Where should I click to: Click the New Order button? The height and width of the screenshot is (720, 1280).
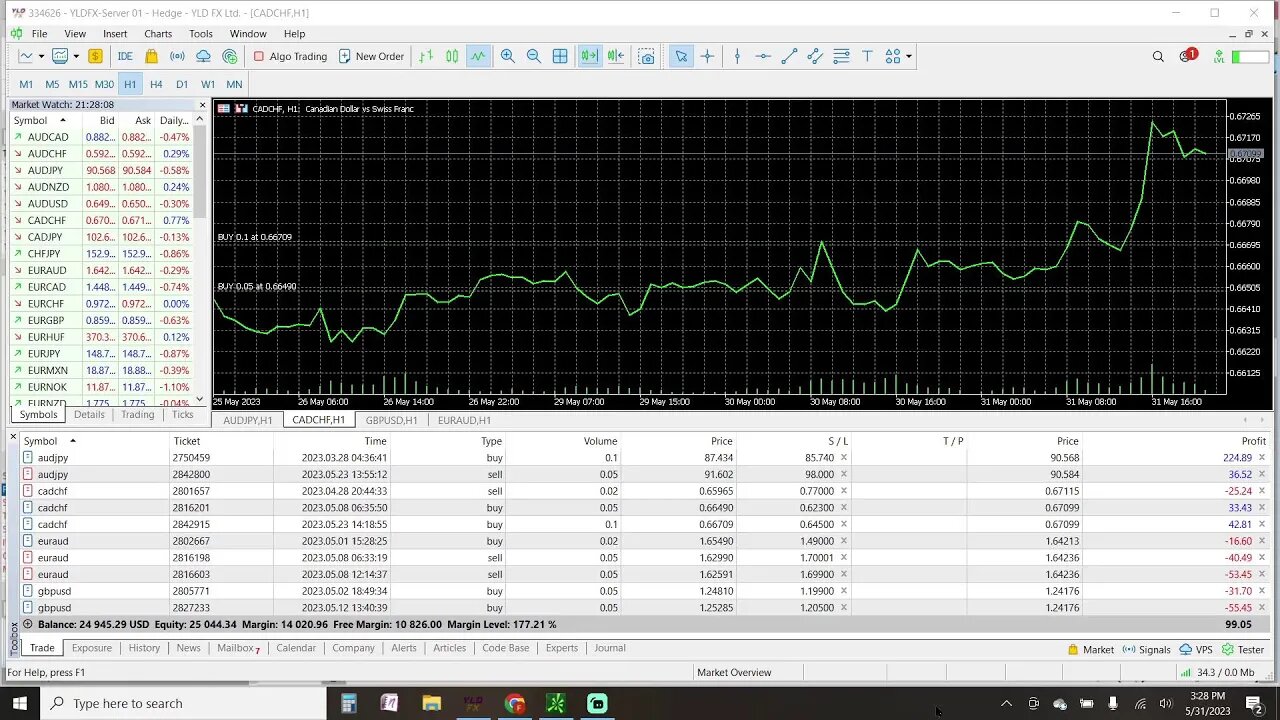pyautogui.click(x=371, y=56)
